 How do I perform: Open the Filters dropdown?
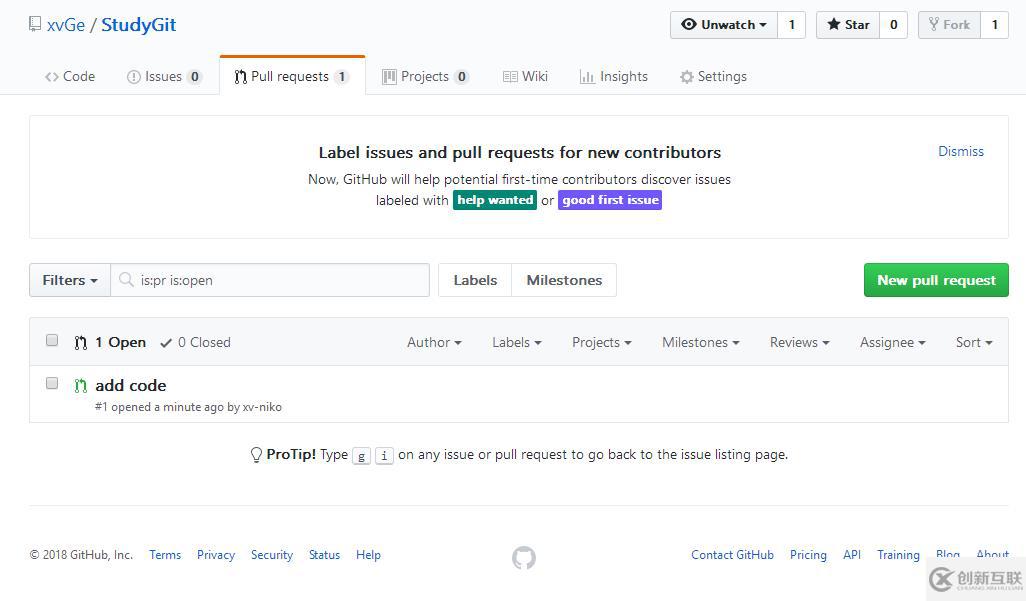tap(69, 280)
